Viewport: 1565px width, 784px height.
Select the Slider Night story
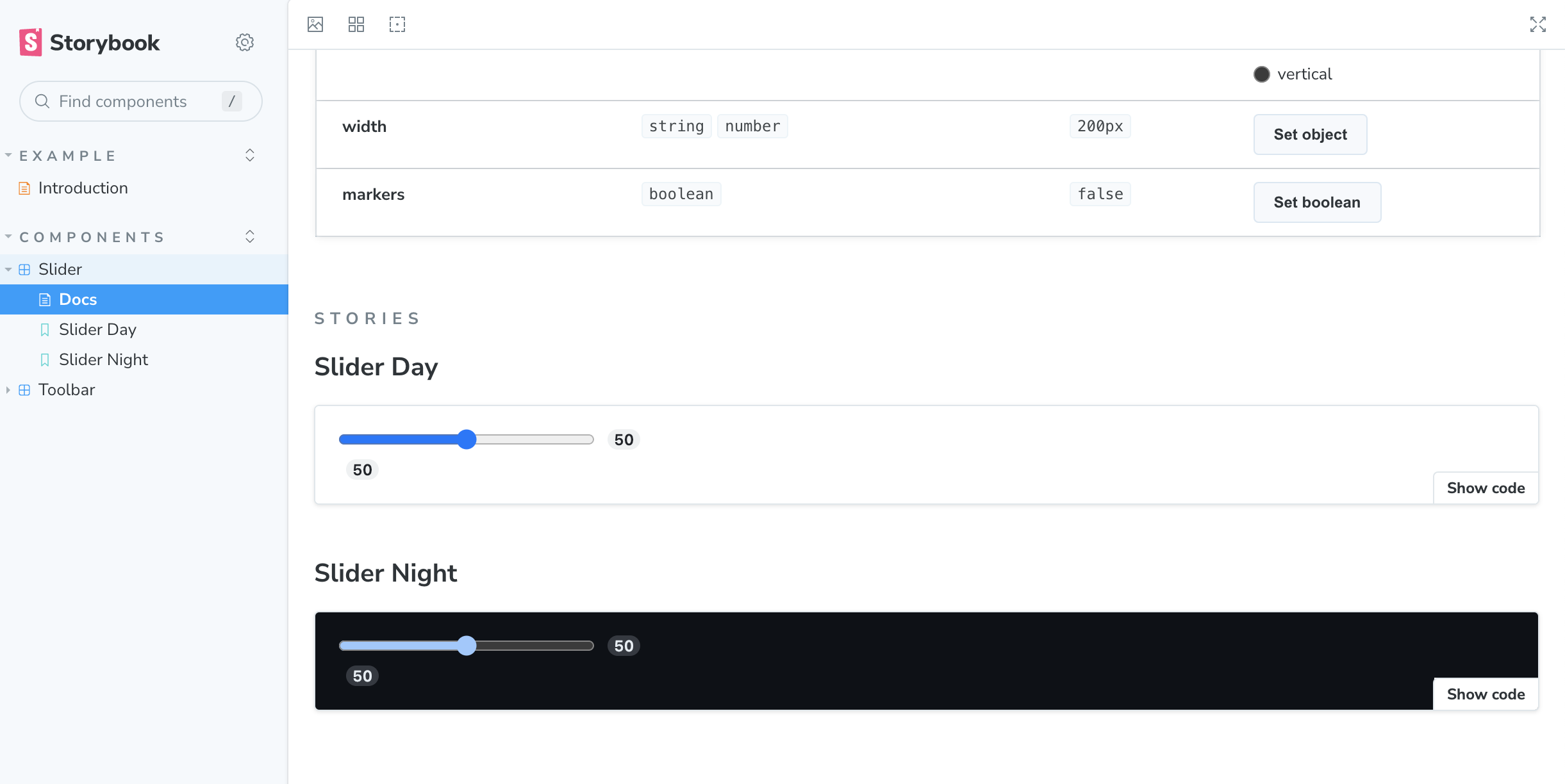point(103,359)
